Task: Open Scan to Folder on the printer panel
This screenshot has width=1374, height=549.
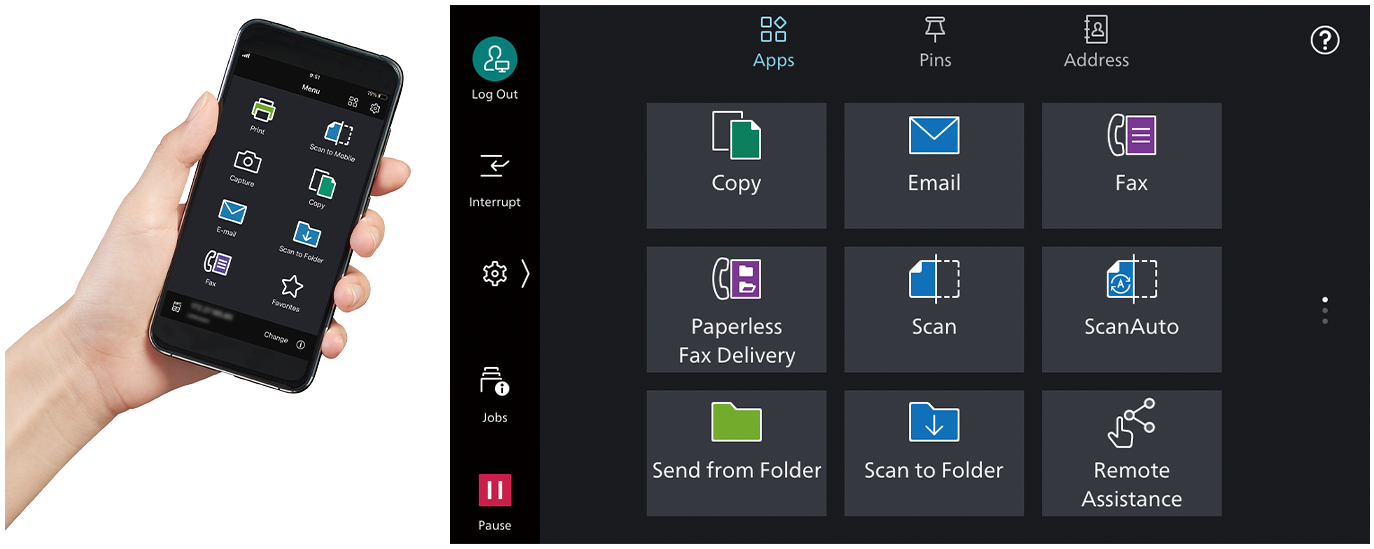Action: click(x=933, y=453)
